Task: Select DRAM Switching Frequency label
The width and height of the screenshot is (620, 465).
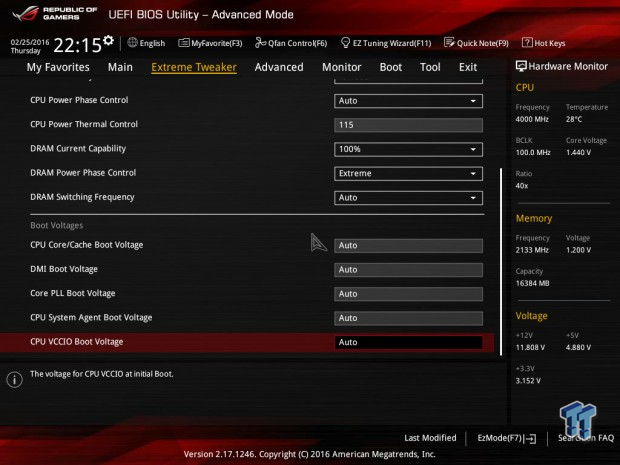Action: click(x=82, y=197)
